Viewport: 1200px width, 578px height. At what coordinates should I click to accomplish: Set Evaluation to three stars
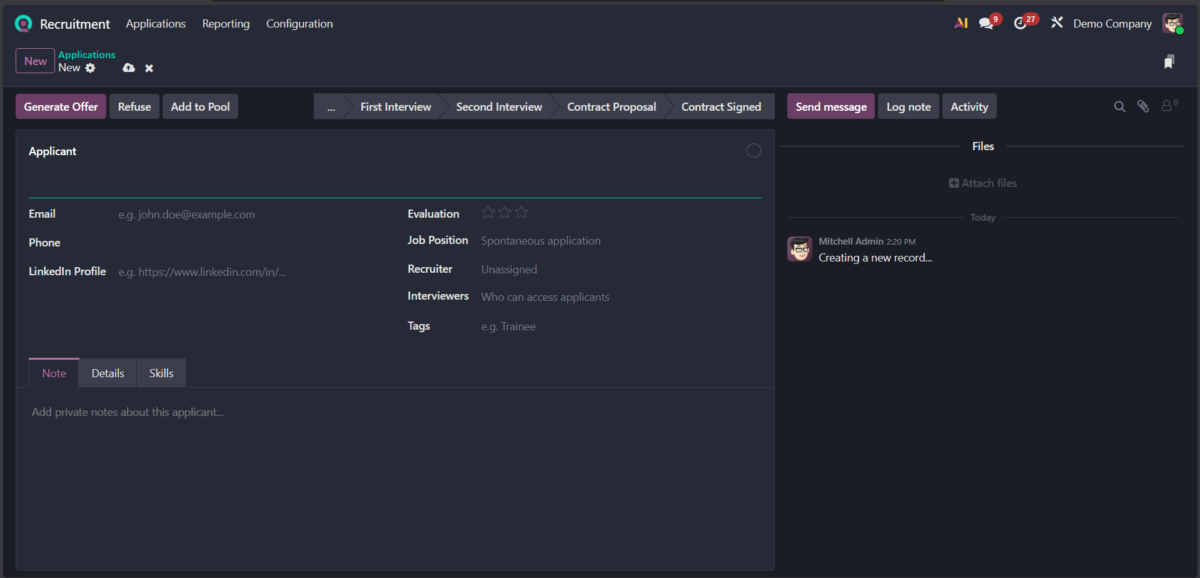point(521,213)
